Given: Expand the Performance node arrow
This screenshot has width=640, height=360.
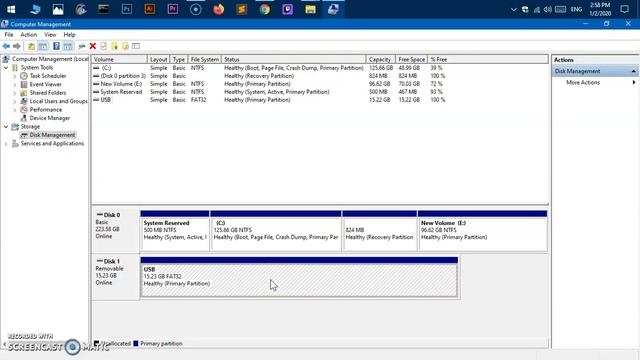Looking at the screenshot, I should pyautogui.click(x=15, y=110).
